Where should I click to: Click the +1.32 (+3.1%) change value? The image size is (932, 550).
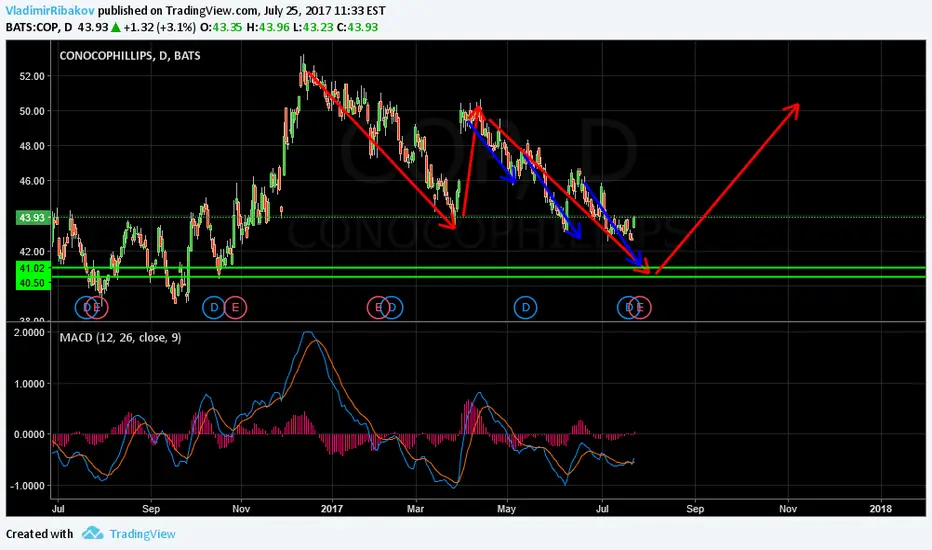tap(159, 27)
